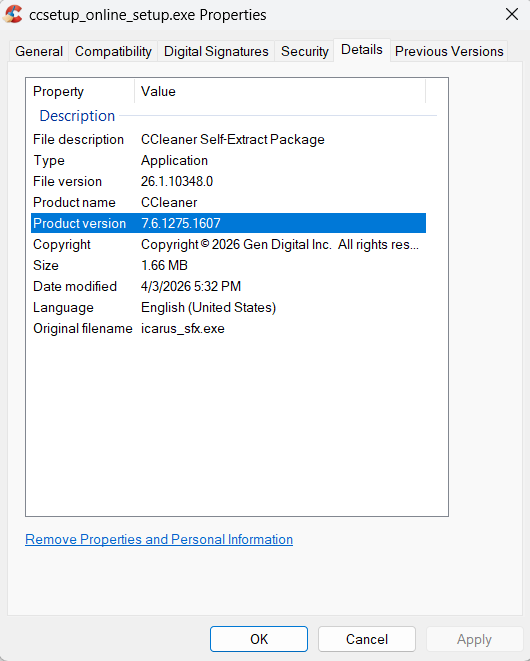530x661 pixels.
Task: Collapse the Description group heading
Action: (x=77, y=116)
